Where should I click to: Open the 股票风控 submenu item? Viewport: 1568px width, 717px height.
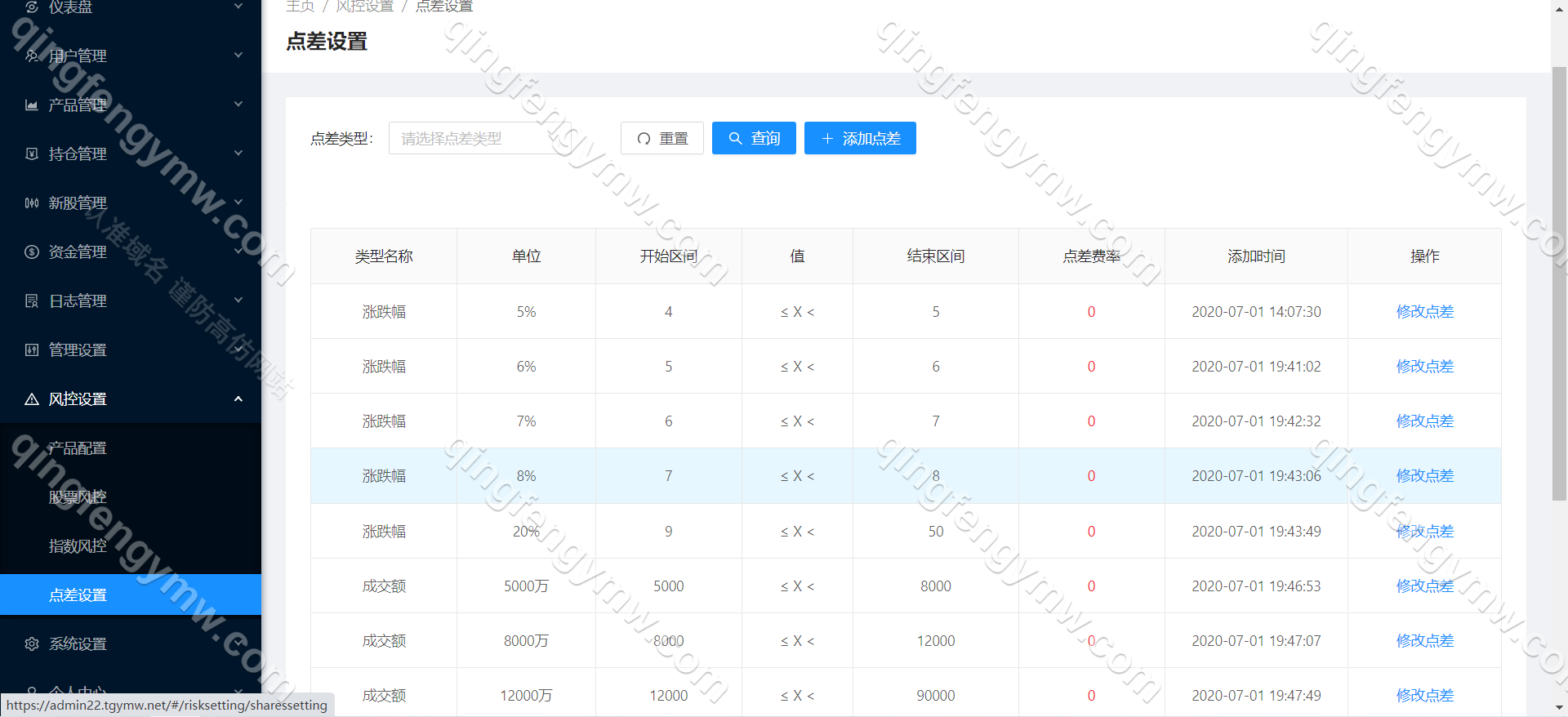click(78, 497)
